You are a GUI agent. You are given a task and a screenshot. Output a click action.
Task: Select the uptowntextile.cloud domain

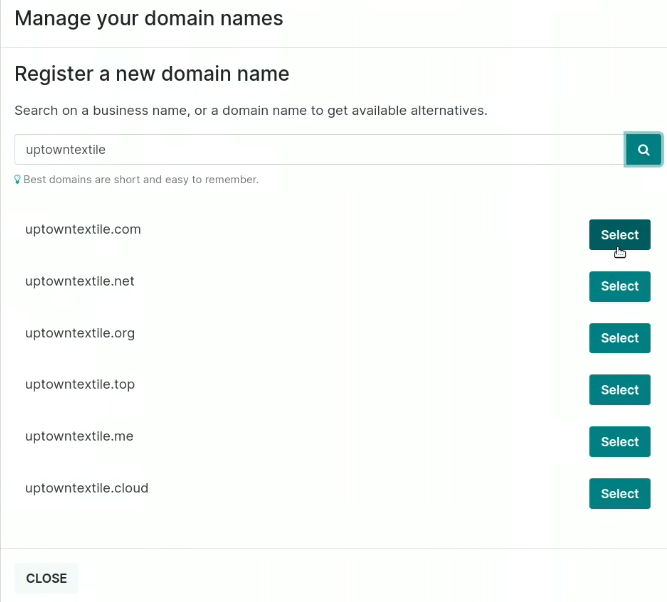point(619,494)
